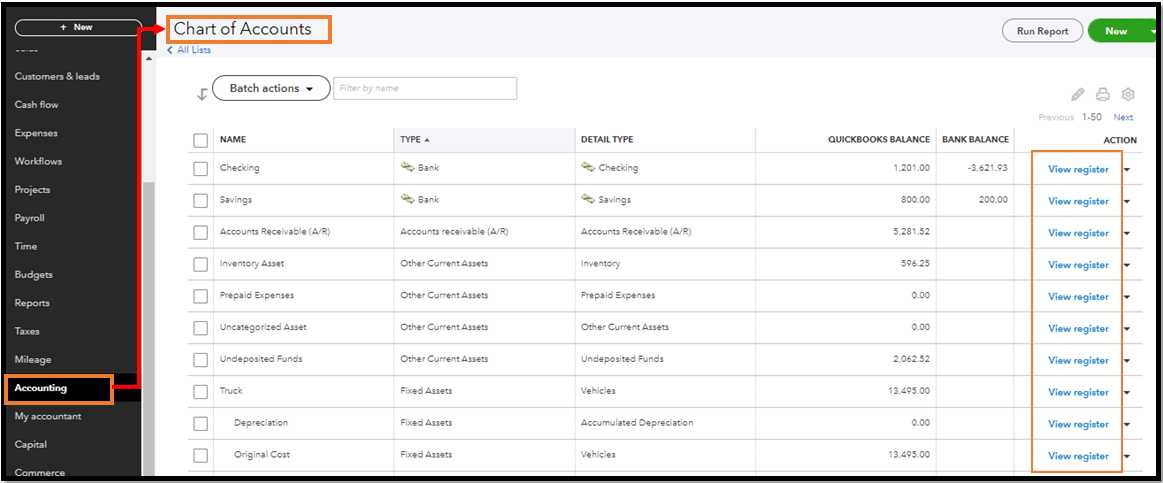Click the bank icon in Checking type cell
1163x483 pixels.
pyautogui.click(x=406, y=168)
